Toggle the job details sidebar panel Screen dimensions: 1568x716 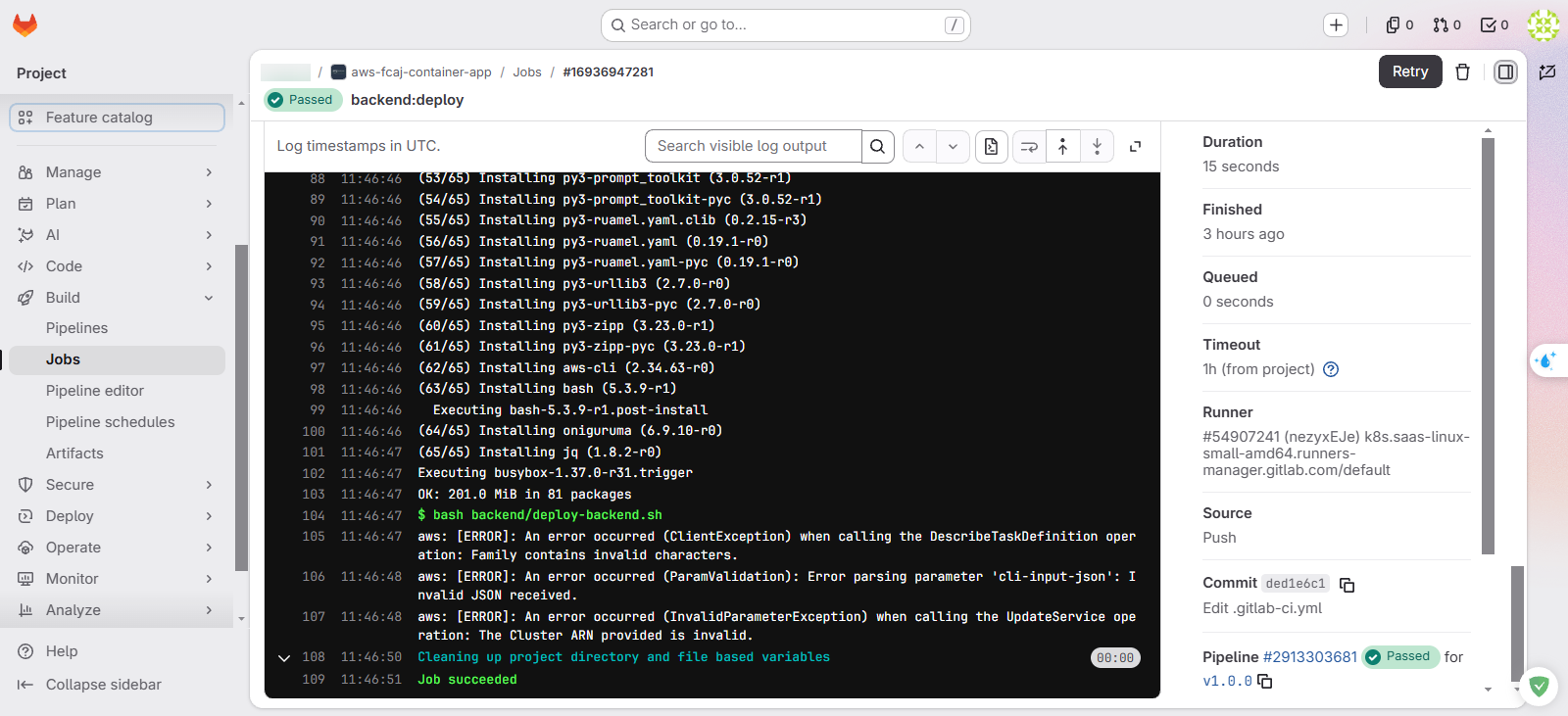(1505, 72)
